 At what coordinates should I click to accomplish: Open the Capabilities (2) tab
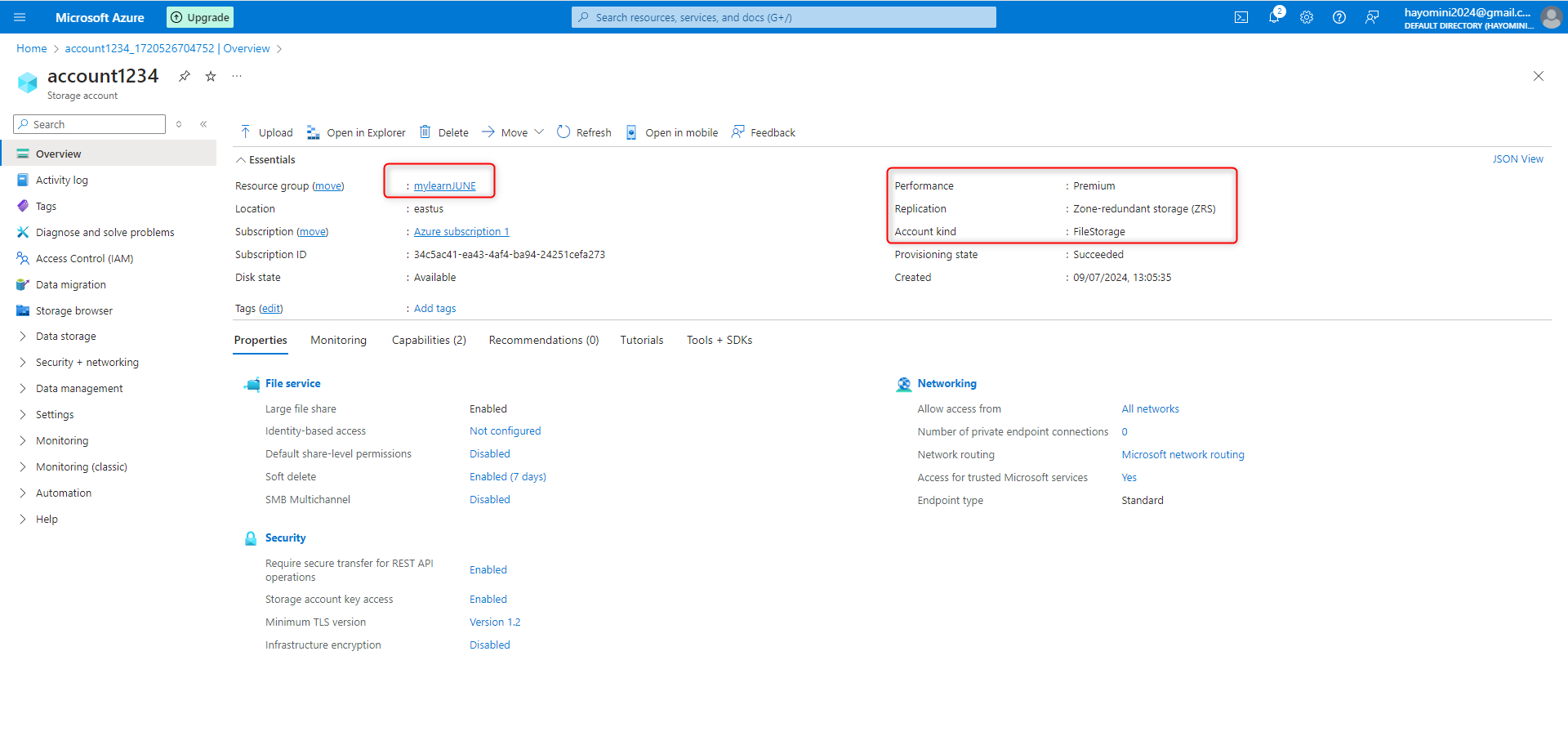[x=429, y=341]
